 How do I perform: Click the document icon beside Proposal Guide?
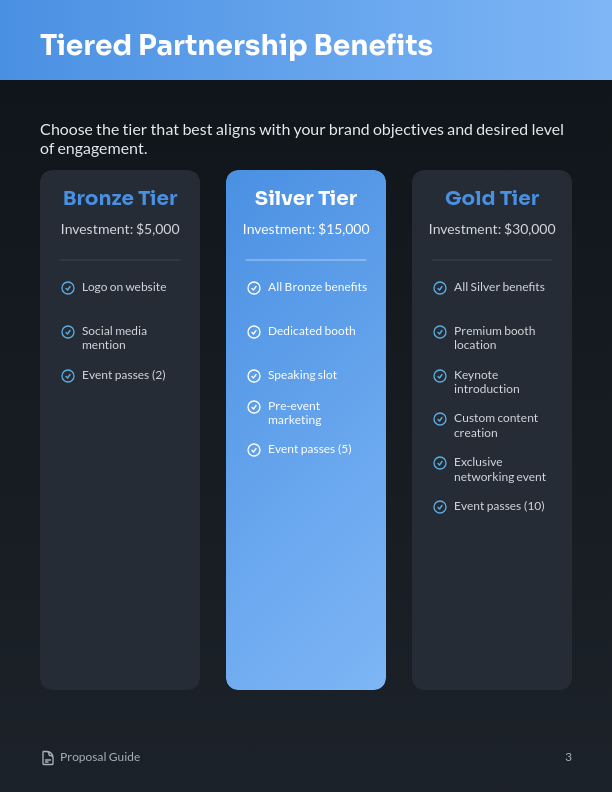pyautogui.click(x=48, y=758)
